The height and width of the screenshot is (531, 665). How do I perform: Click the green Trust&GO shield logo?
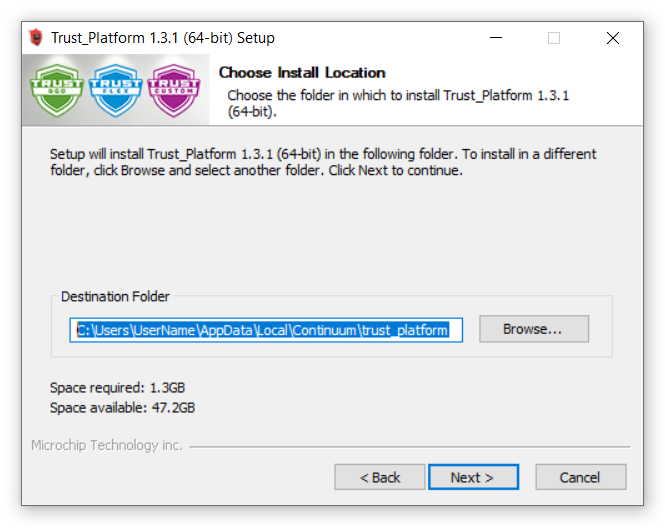pyautogui.click(x=57, y=90)
